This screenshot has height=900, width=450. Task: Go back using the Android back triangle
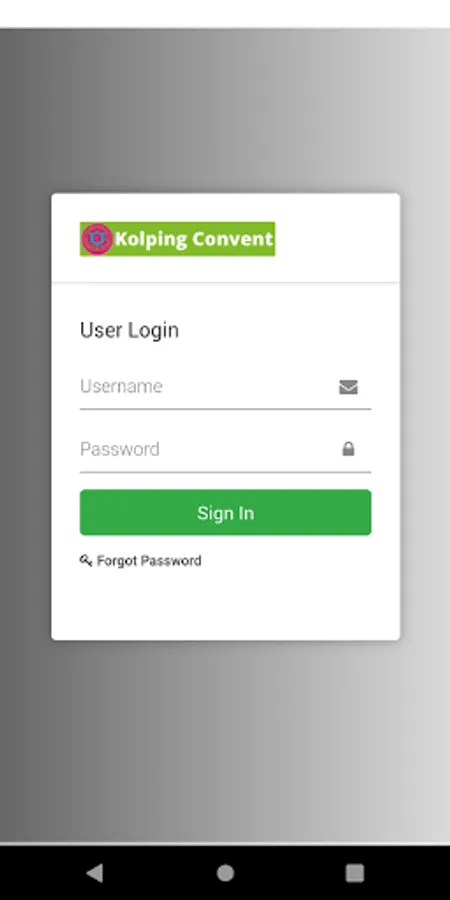[x=95, y=872]
